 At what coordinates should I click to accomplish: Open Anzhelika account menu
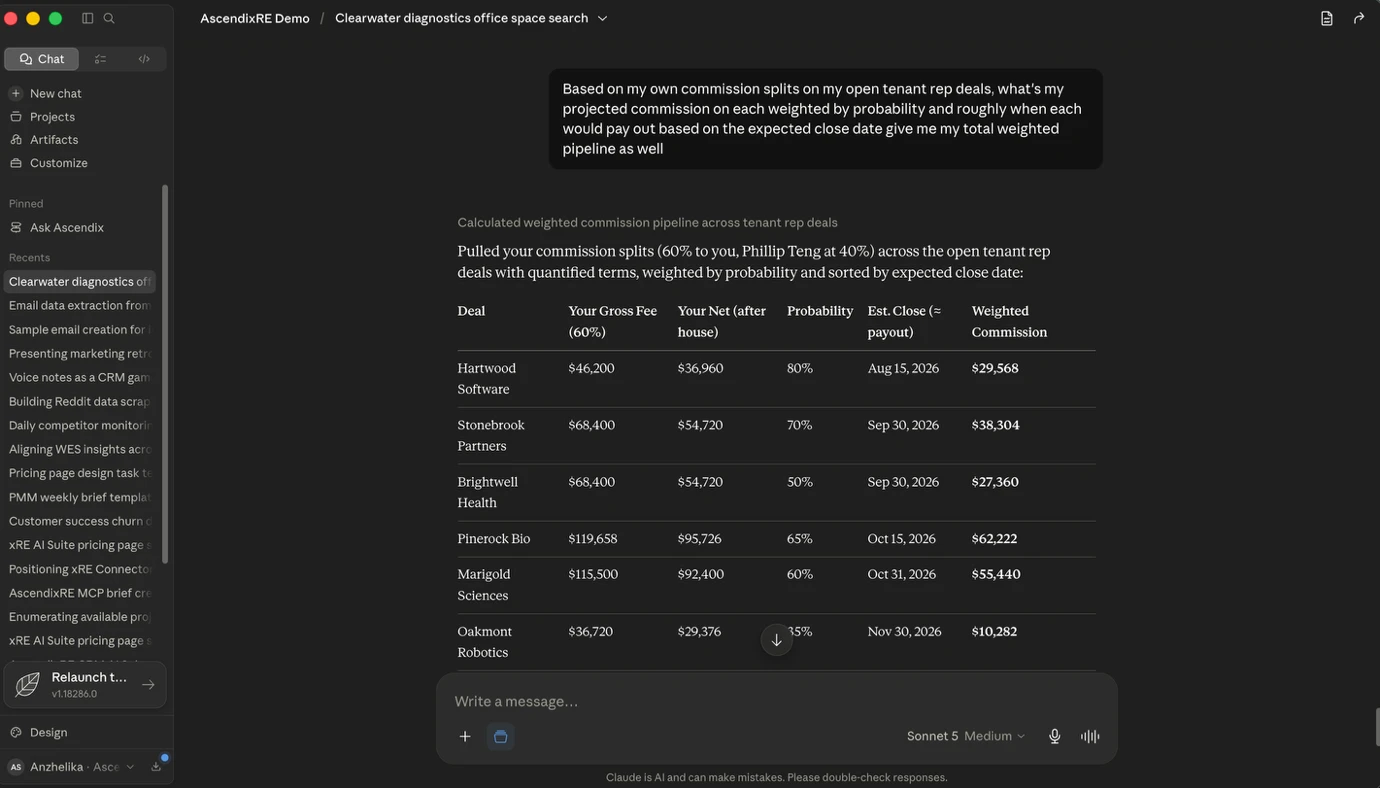pos(71,767)
